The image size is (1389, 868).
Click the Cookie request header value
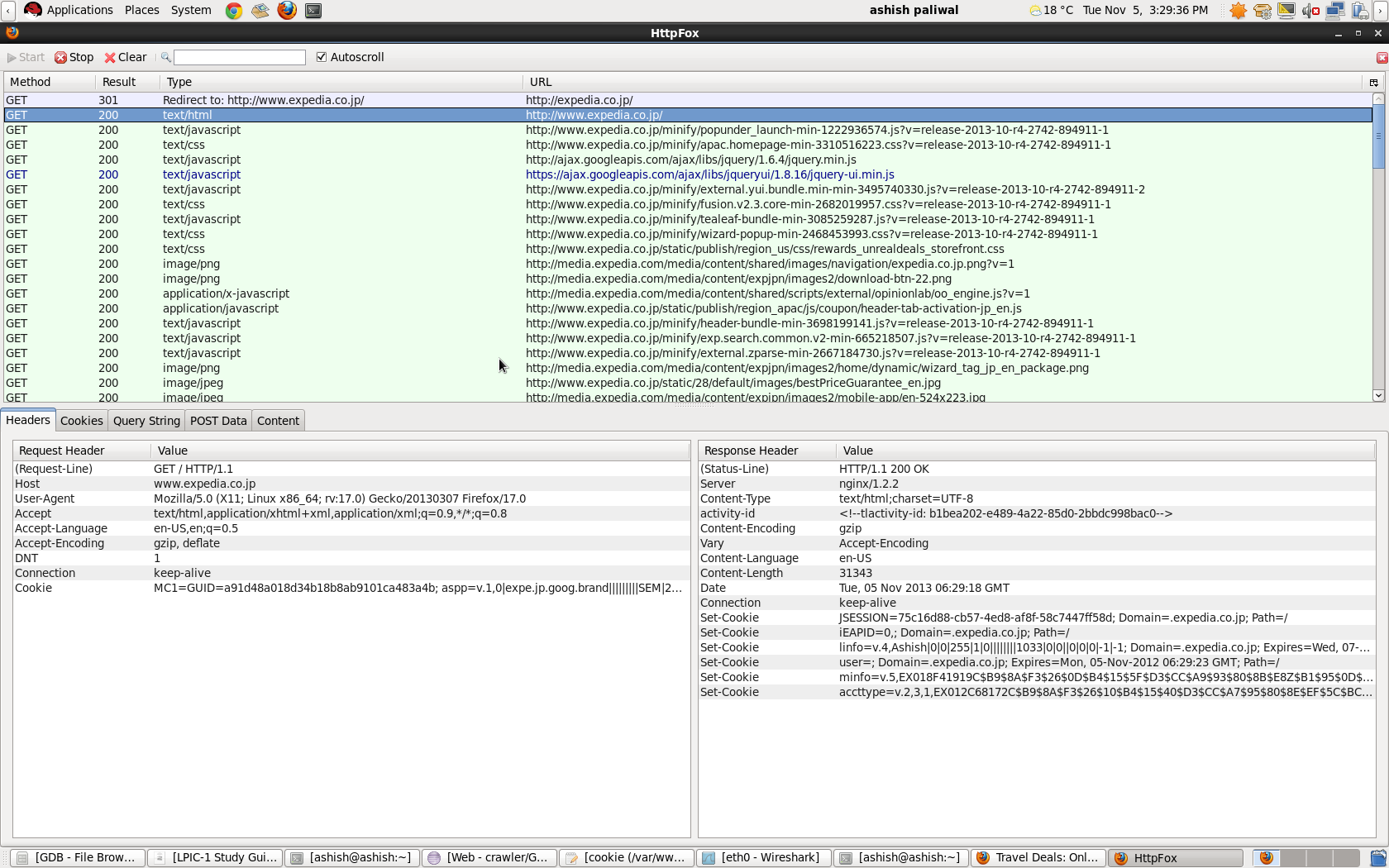point(418,588)
